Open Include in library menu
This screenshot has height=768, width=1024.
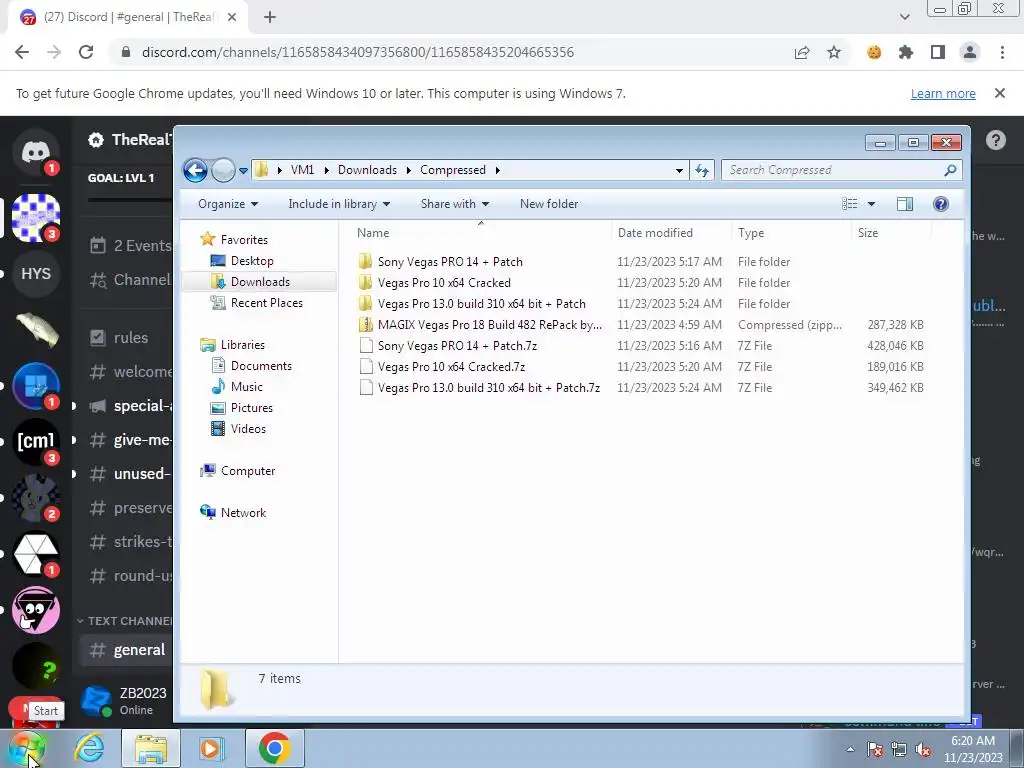tap(339, 204)
